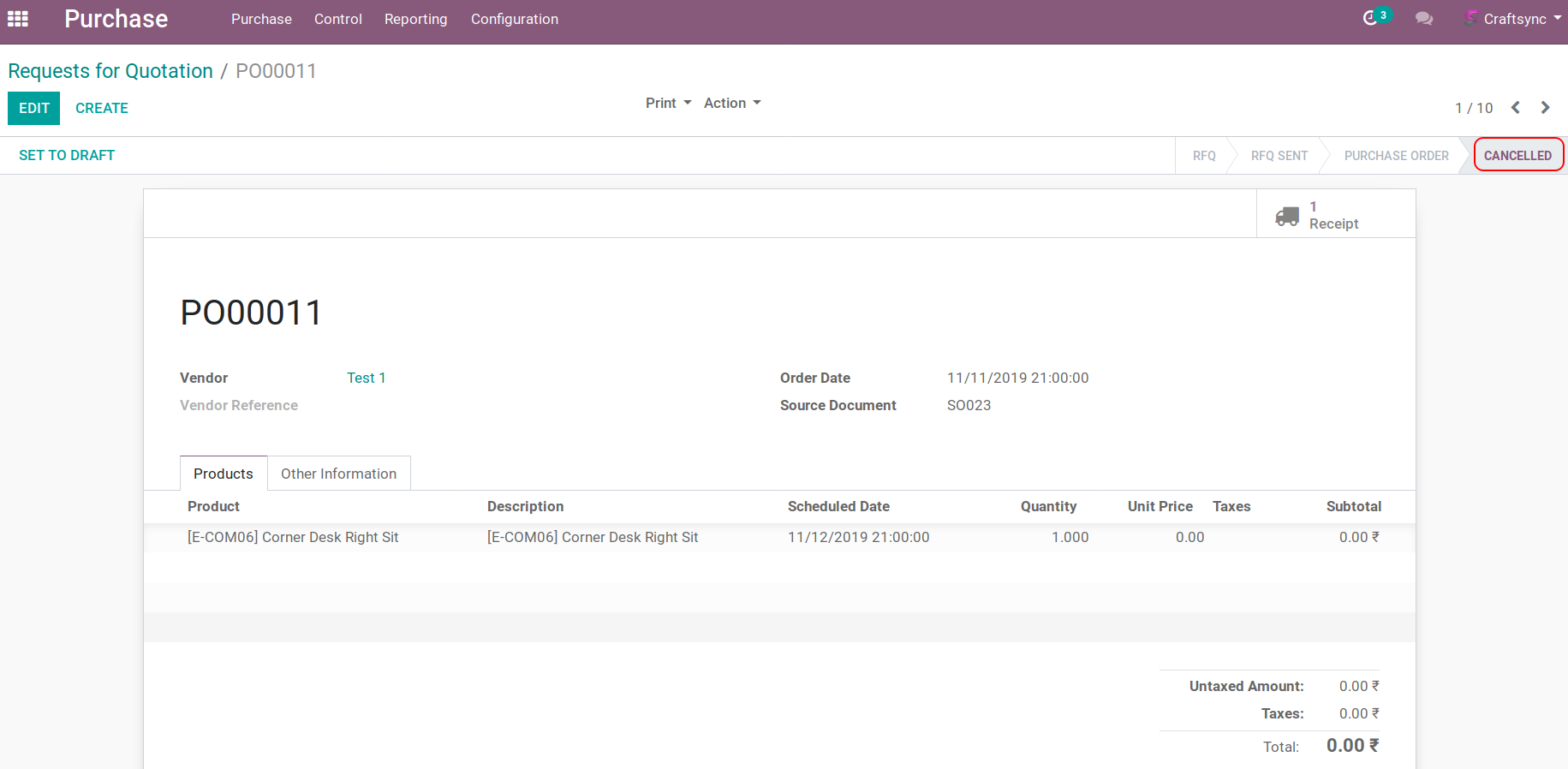Open the activities clock icon with badge

[x=1371, y=18]
